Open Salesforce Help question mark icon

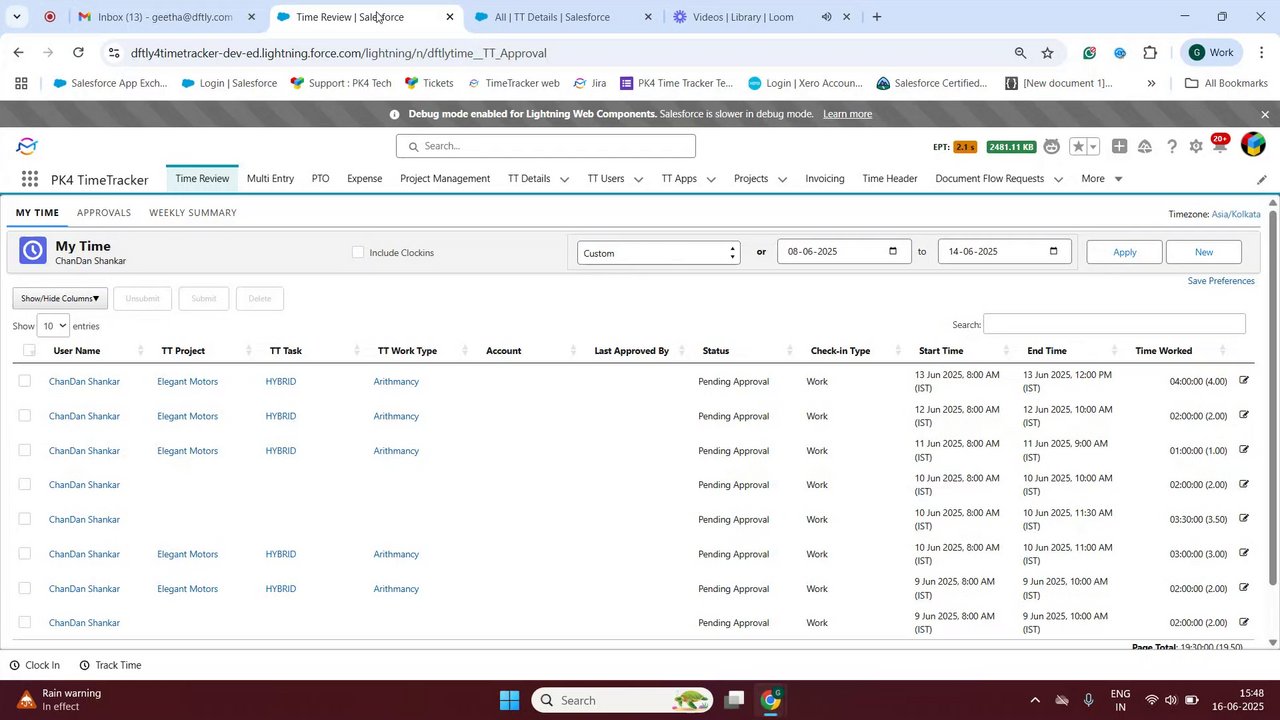(1172, 147)
